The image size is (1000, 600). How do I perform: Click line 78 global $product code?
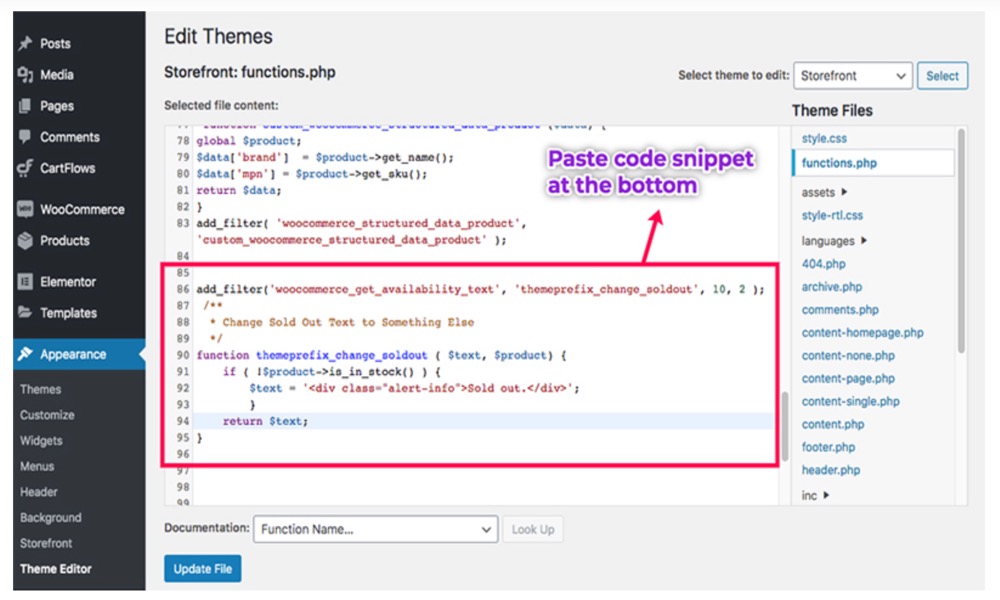point(249,141)
